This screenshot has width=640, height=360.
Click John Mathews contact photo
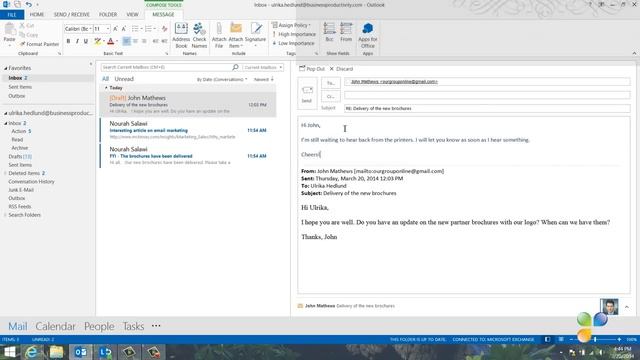609,307
